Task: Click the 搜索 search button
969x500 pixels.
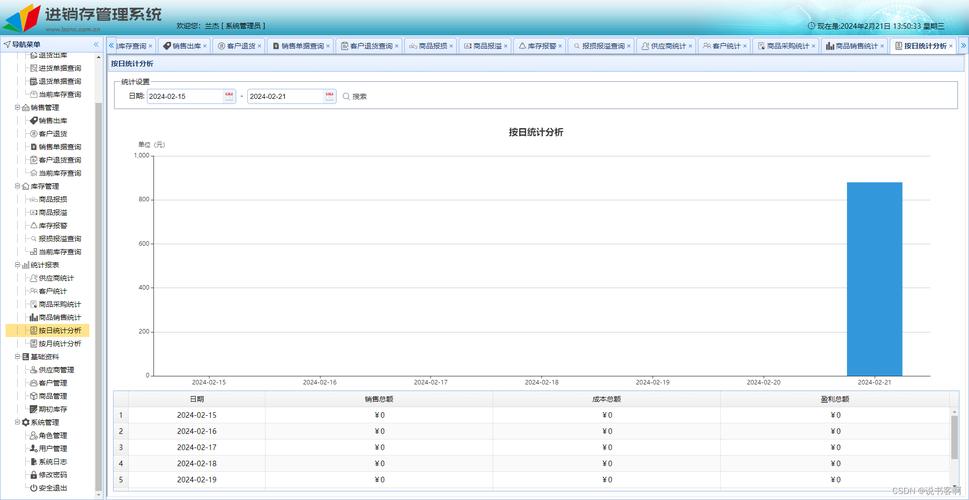Action: [355, 96]
